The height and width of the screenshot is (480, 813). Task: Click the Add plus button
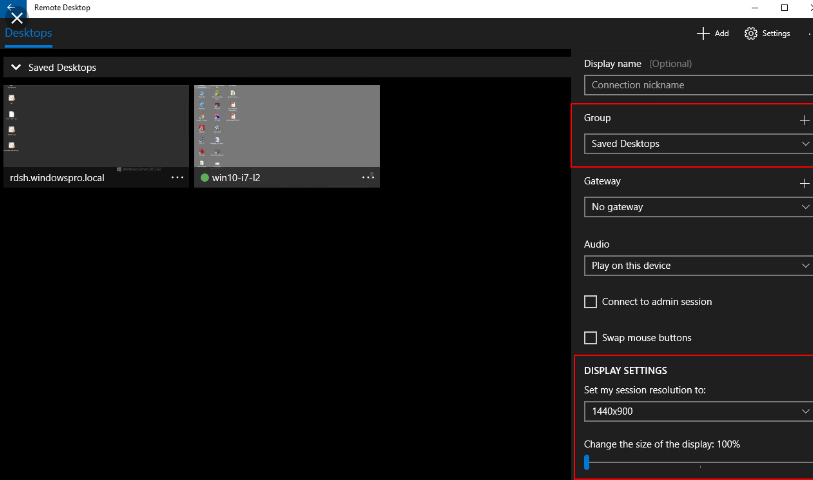[713, 33]
